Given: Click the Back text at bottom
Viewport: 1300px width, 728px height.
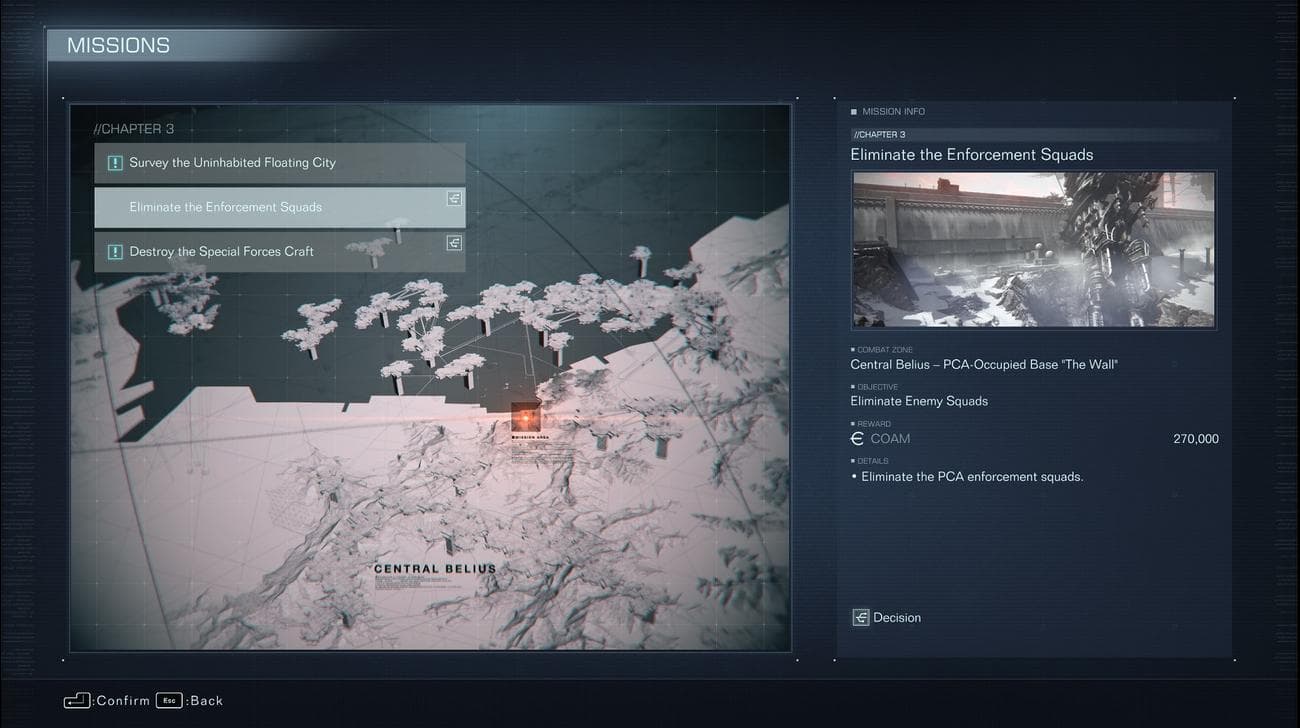Looking at the screenshot, I should point(207,701).
